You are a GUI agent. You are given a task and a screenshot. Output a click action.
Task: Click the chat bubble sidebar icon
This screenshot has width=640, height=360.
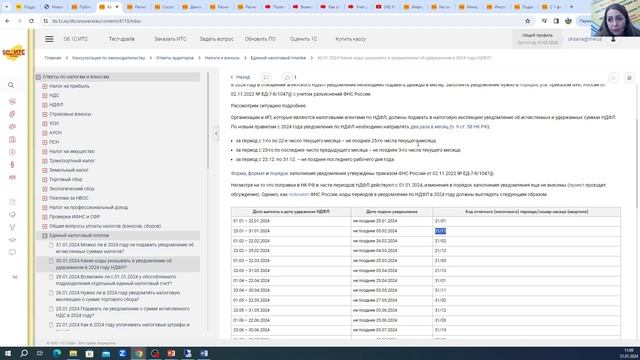pos(12,252)
